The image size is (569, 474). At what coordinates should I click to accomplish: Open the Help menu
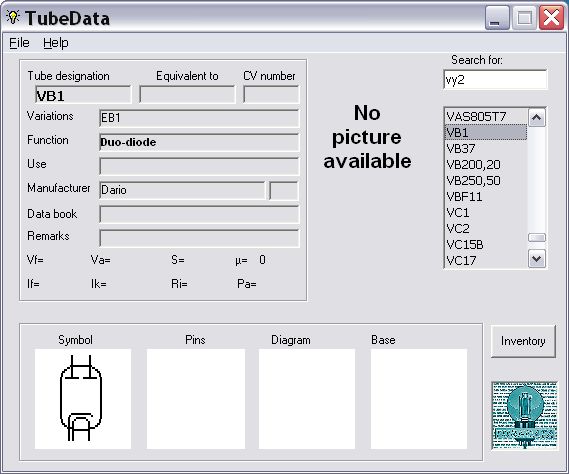pos(56,43)
